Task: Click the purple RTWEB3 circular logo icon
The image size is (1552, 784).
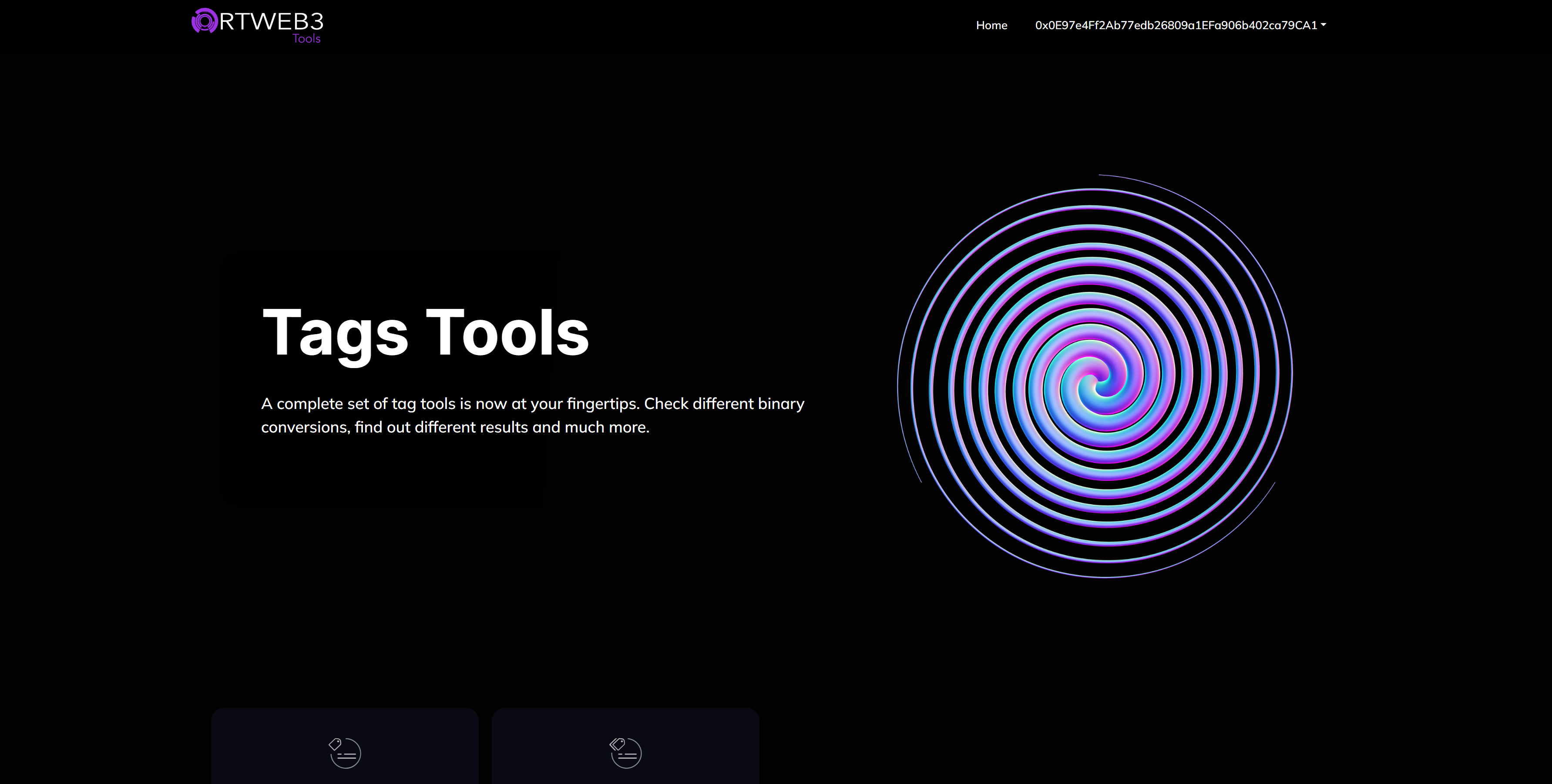Action: (204, 21)
